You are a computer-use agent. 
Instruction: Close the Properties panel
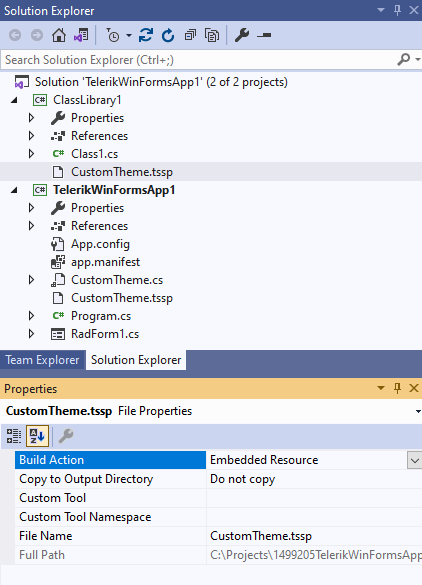pos(414,388)
